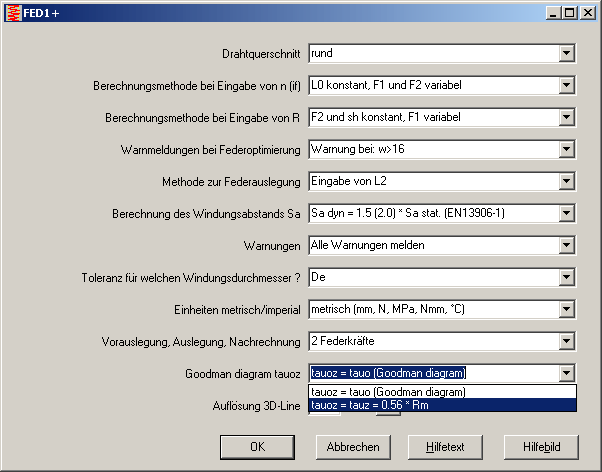The image size is (602, 472).
Task: Open the Warnungen dropdown
Action: (x=567, y=245)
